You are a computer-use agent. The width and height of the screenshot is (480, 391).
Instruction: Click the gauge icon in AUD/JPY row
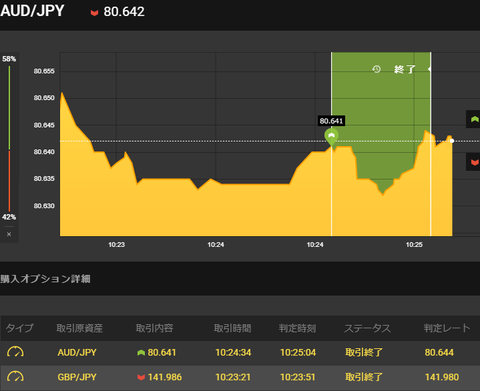coord(15,352)
